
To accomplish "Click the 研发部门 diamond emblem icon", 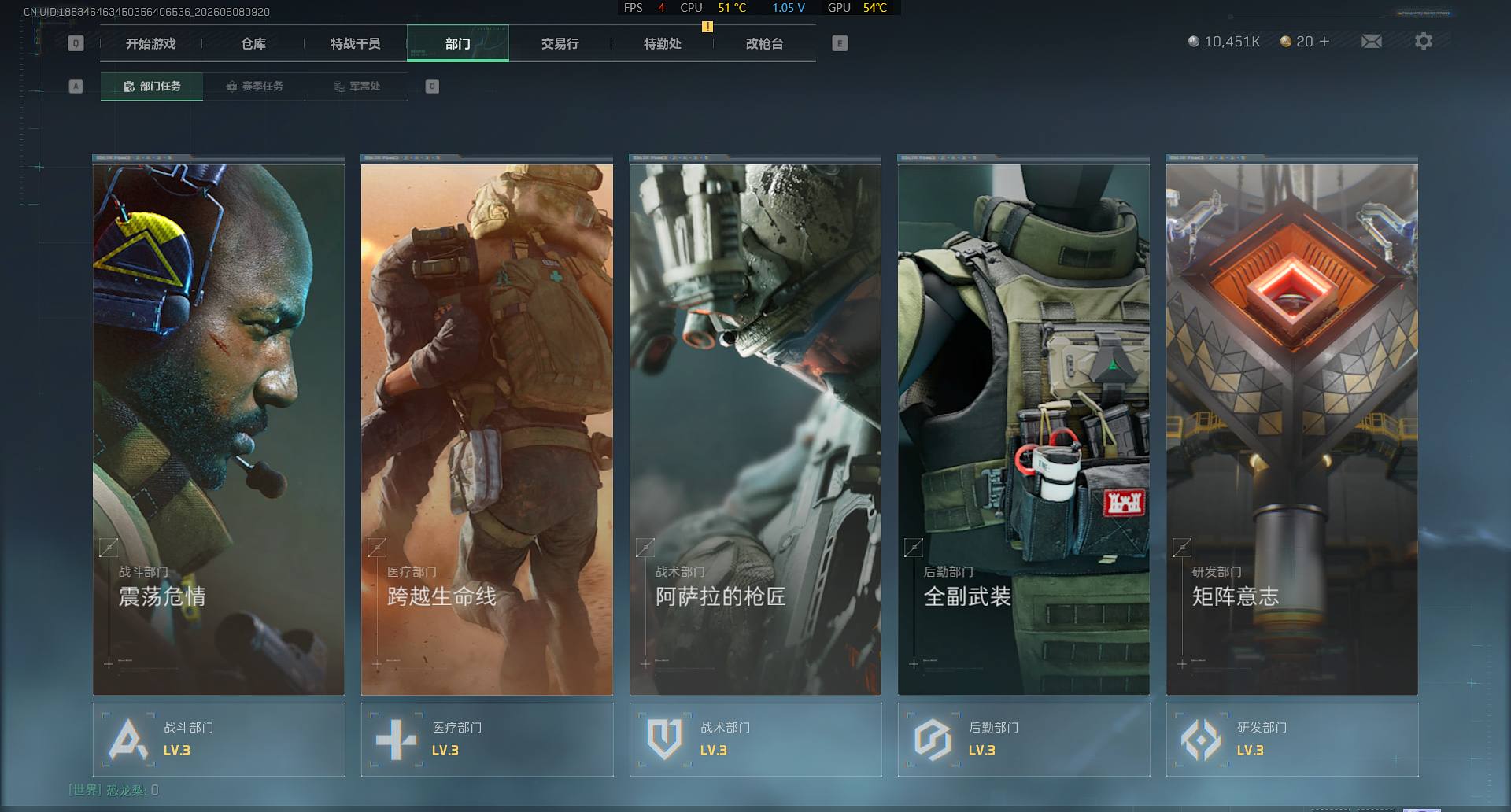I will point(1201,740).
